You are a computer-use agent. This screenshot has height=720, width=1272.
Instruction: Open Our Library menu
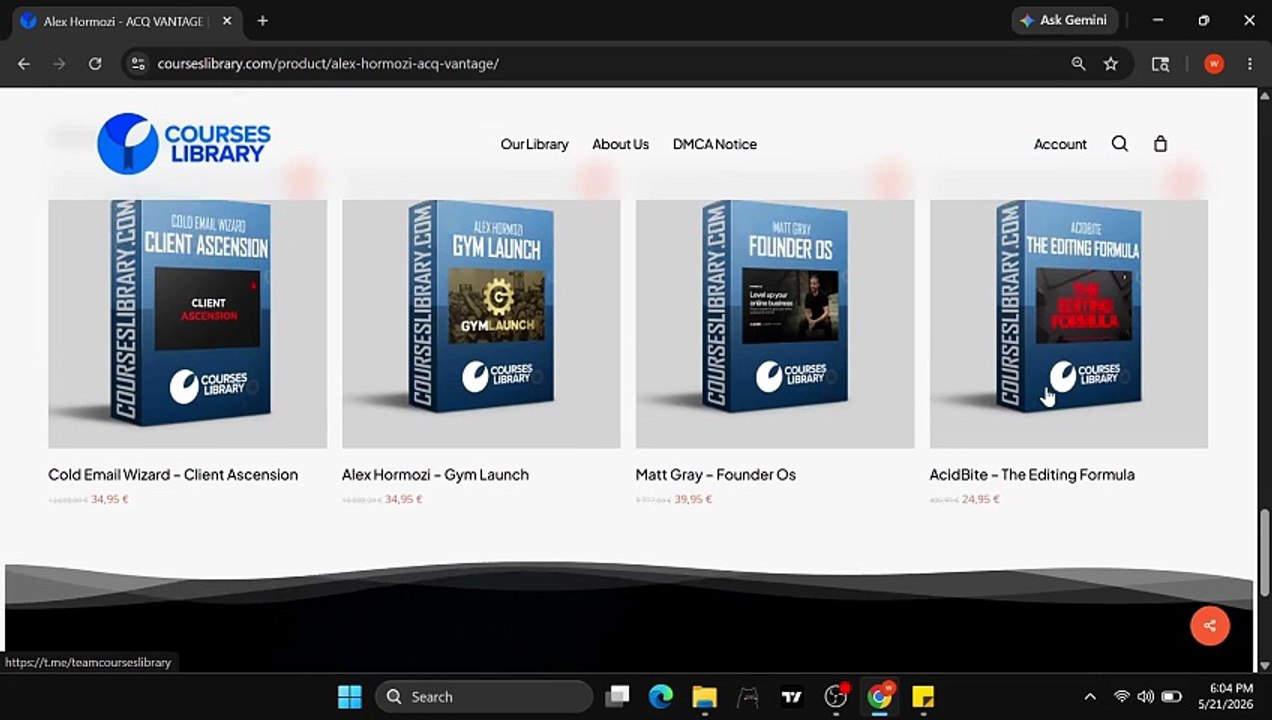click(x=534, y=144)
